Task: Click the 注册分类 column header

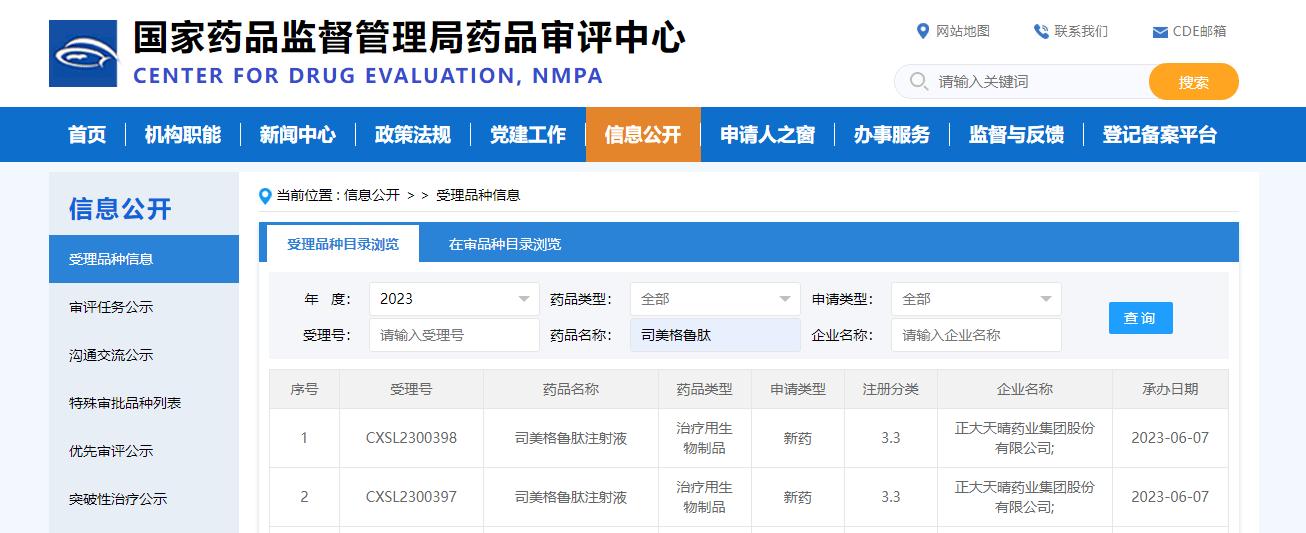Action: coord(891,389)
